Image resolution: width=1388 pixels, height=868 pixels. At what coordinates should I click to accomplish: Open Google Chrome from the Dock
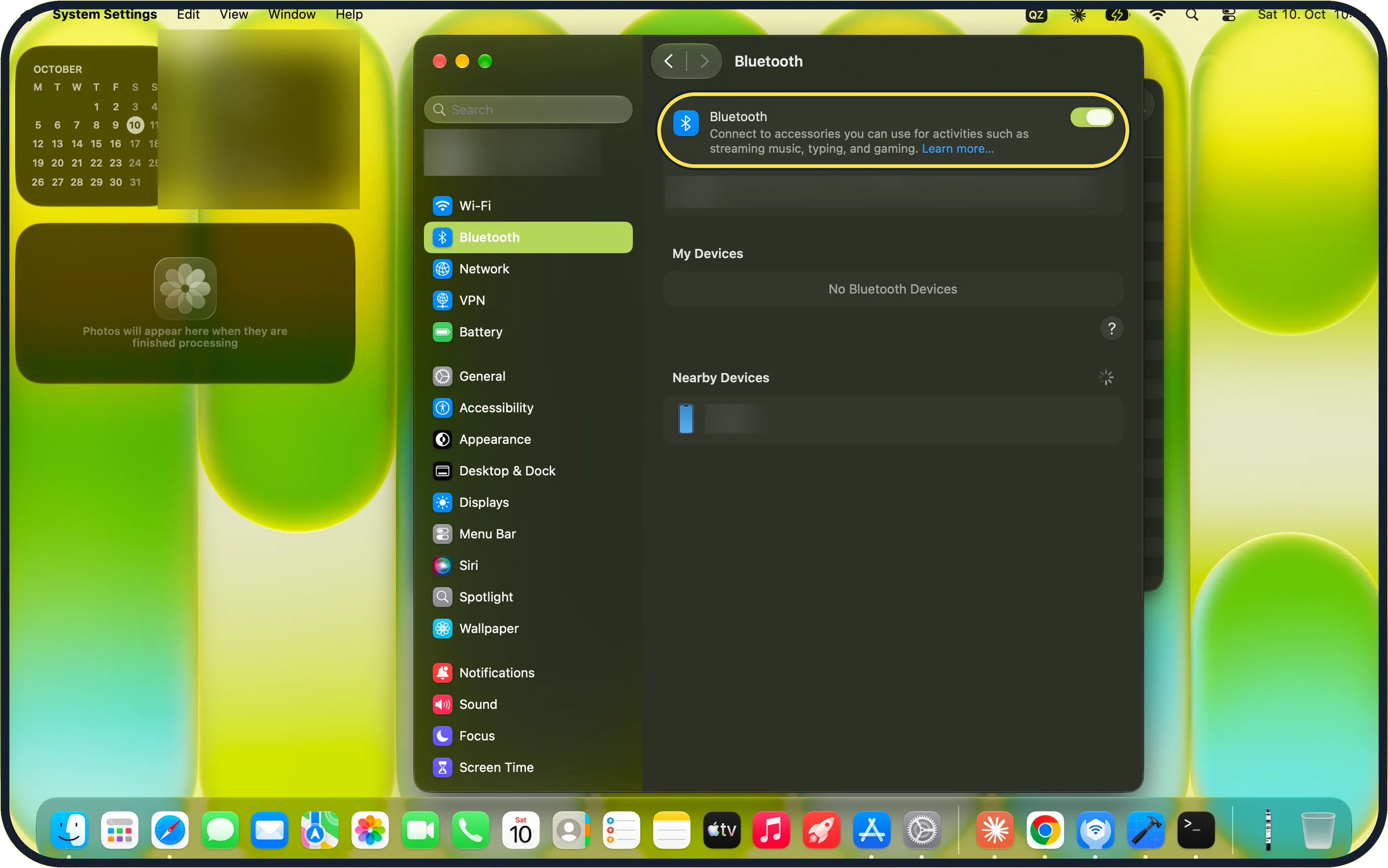tap(1045, 830)
